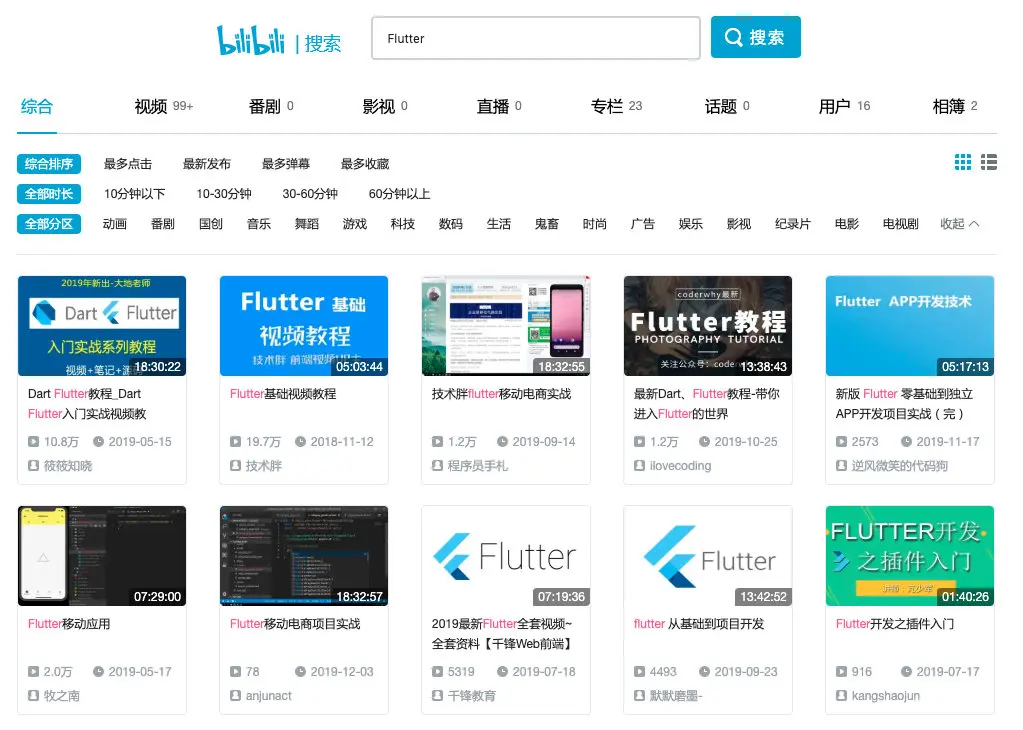Open 技术胖flutter移动电商实战 video thumbnail
1023x730 pixels.
point(506,326)
